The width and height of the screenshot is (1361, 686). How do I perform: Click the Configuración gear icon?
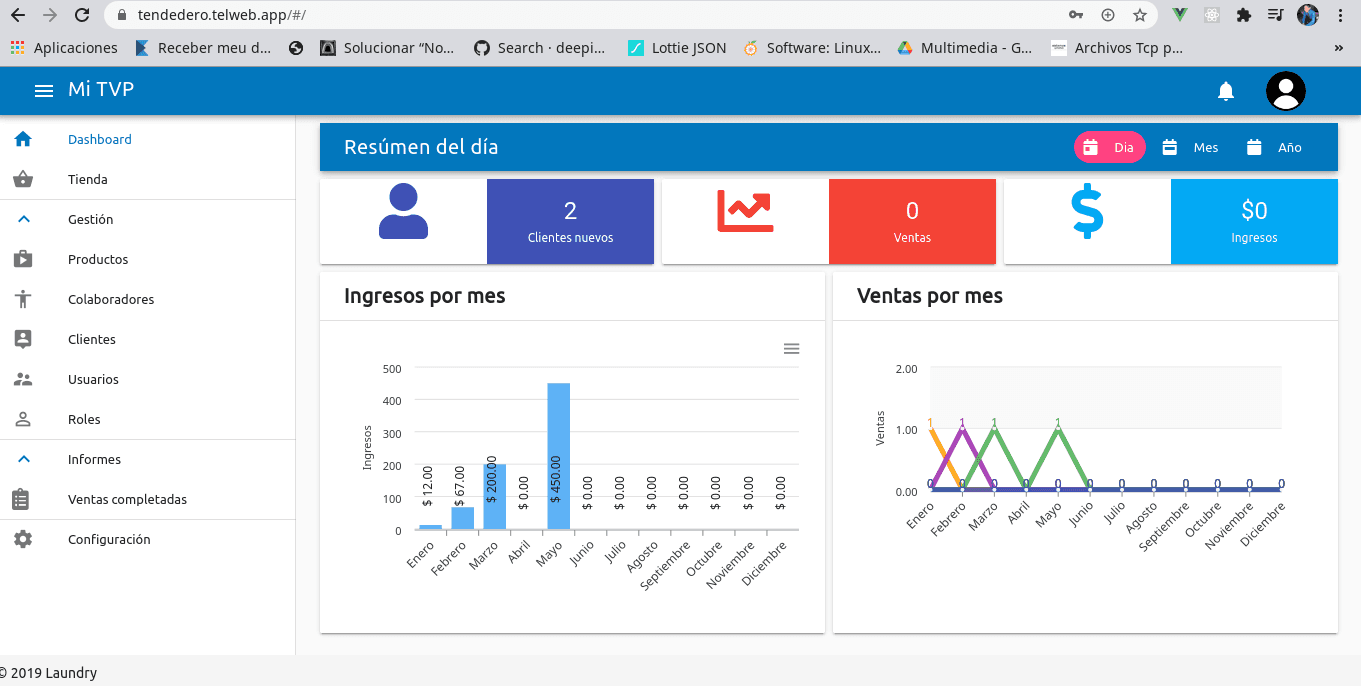[x=23, y=539]
